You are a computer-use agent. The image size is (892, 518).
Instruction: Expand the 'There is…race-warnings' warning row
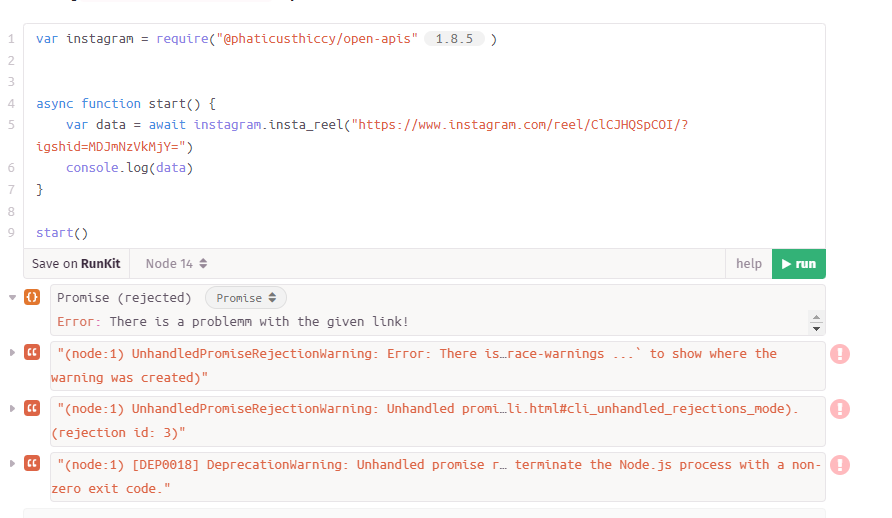tap(12, 353)
